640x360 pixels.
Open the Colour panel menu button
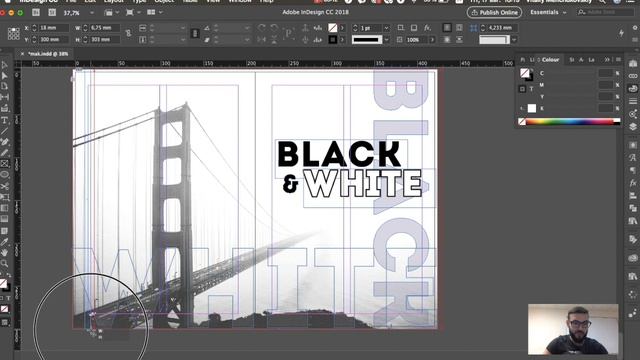click(x=618, y=60)
